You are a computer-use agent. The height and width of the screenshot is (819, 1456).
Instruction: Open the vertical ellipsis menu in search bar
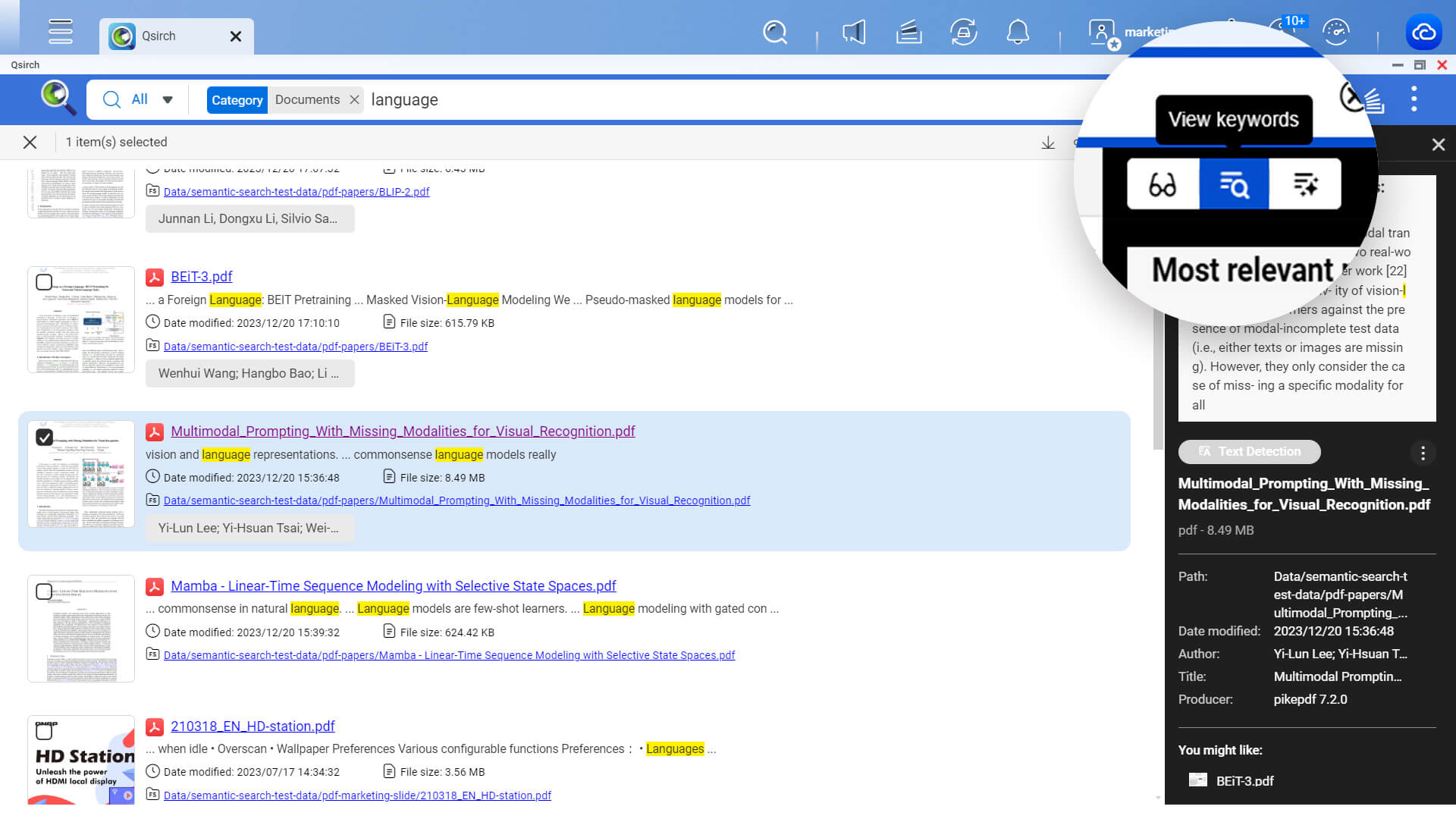pyautogui.click(x=1414, y=99)
